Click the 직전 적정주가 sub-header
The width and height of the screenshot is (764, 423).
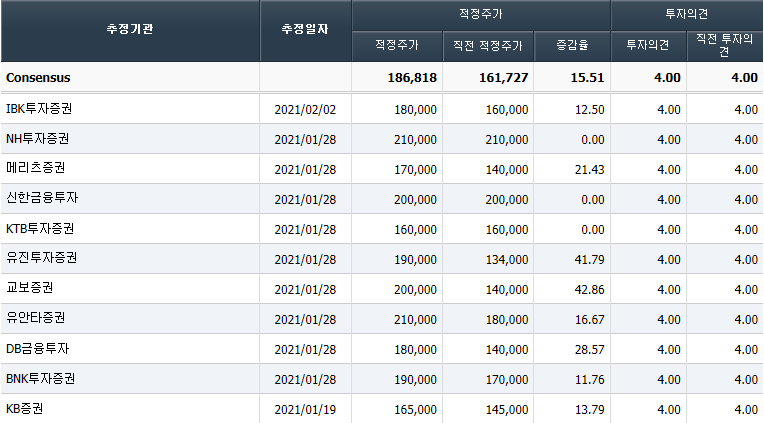[488, 45]
